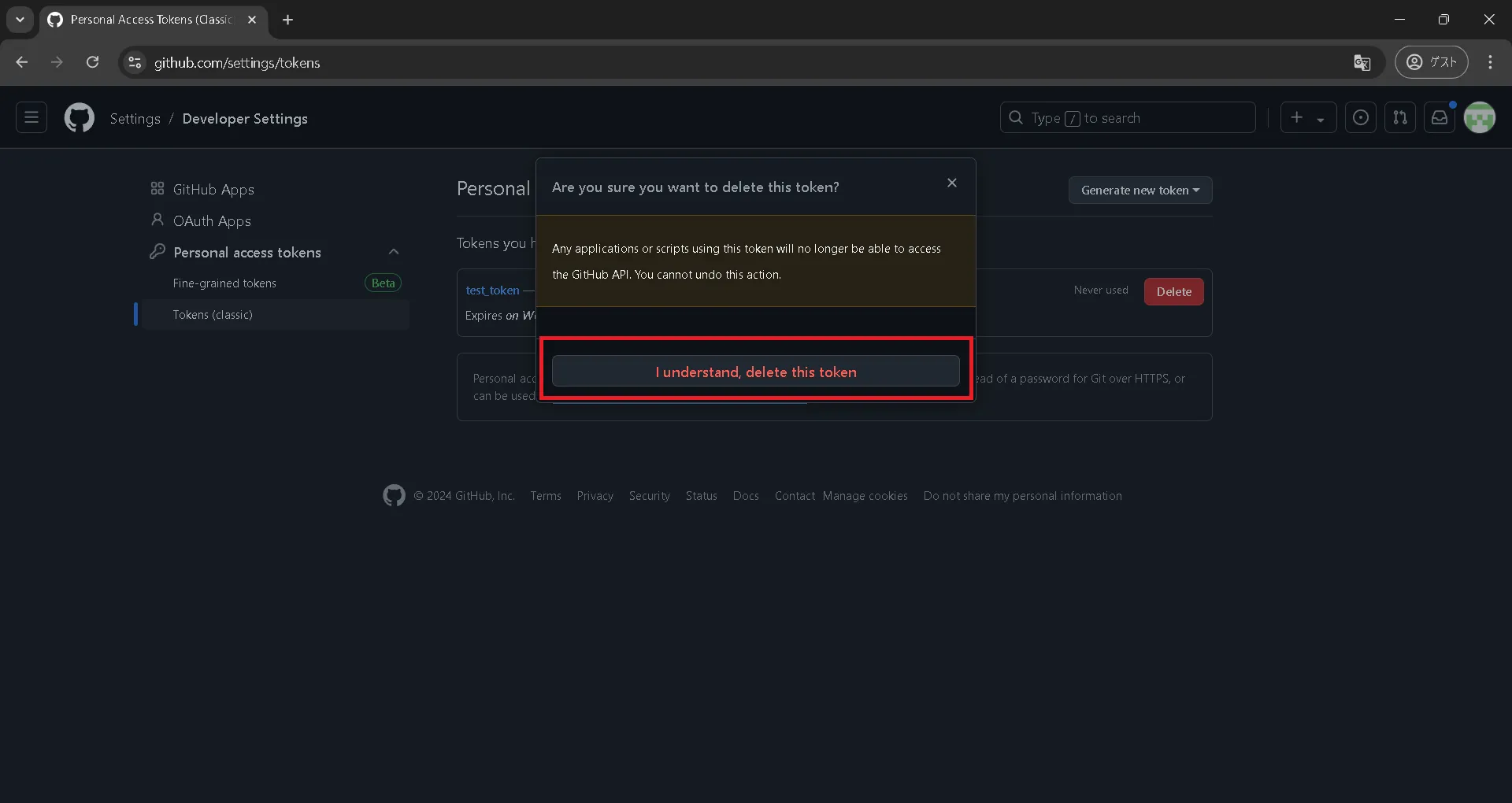
Task: Reload the page
Action: click(x=92, y=62)
